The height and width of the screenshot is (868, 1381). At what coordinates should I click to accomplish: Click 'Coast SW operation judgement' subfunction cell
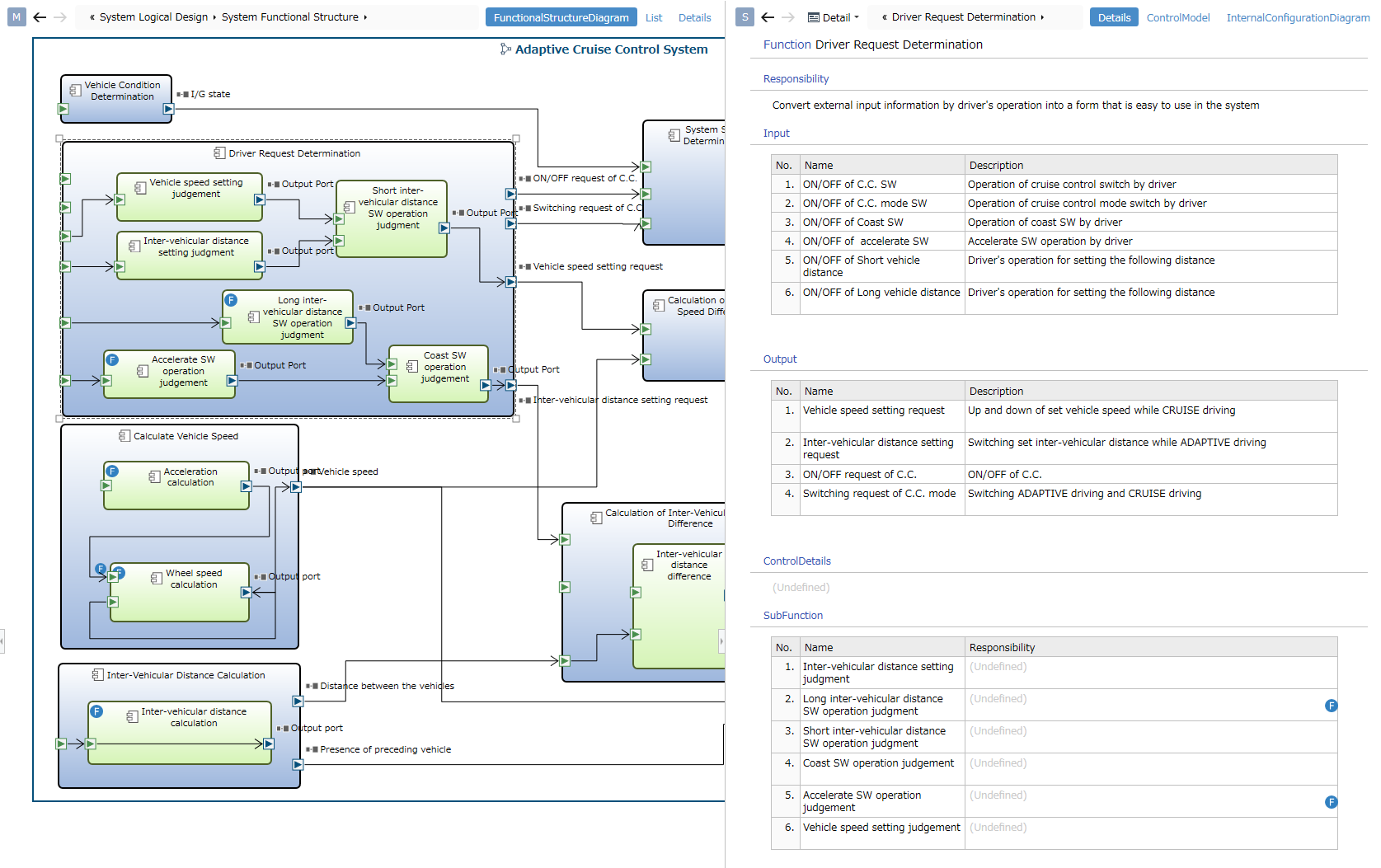tap(882, 769)
